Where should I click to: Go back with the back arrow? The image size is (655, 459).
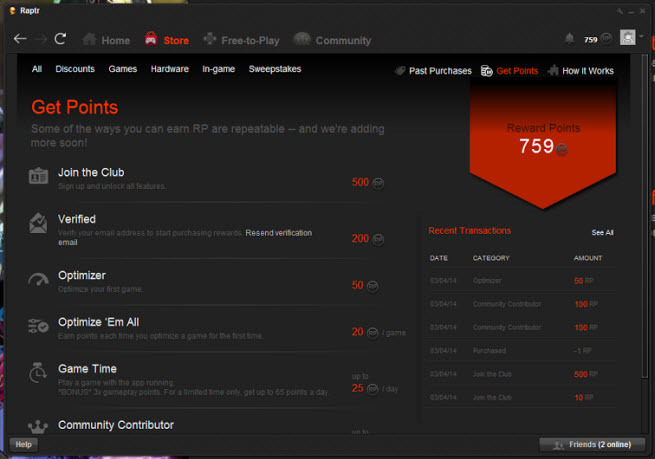click(20, 39)
